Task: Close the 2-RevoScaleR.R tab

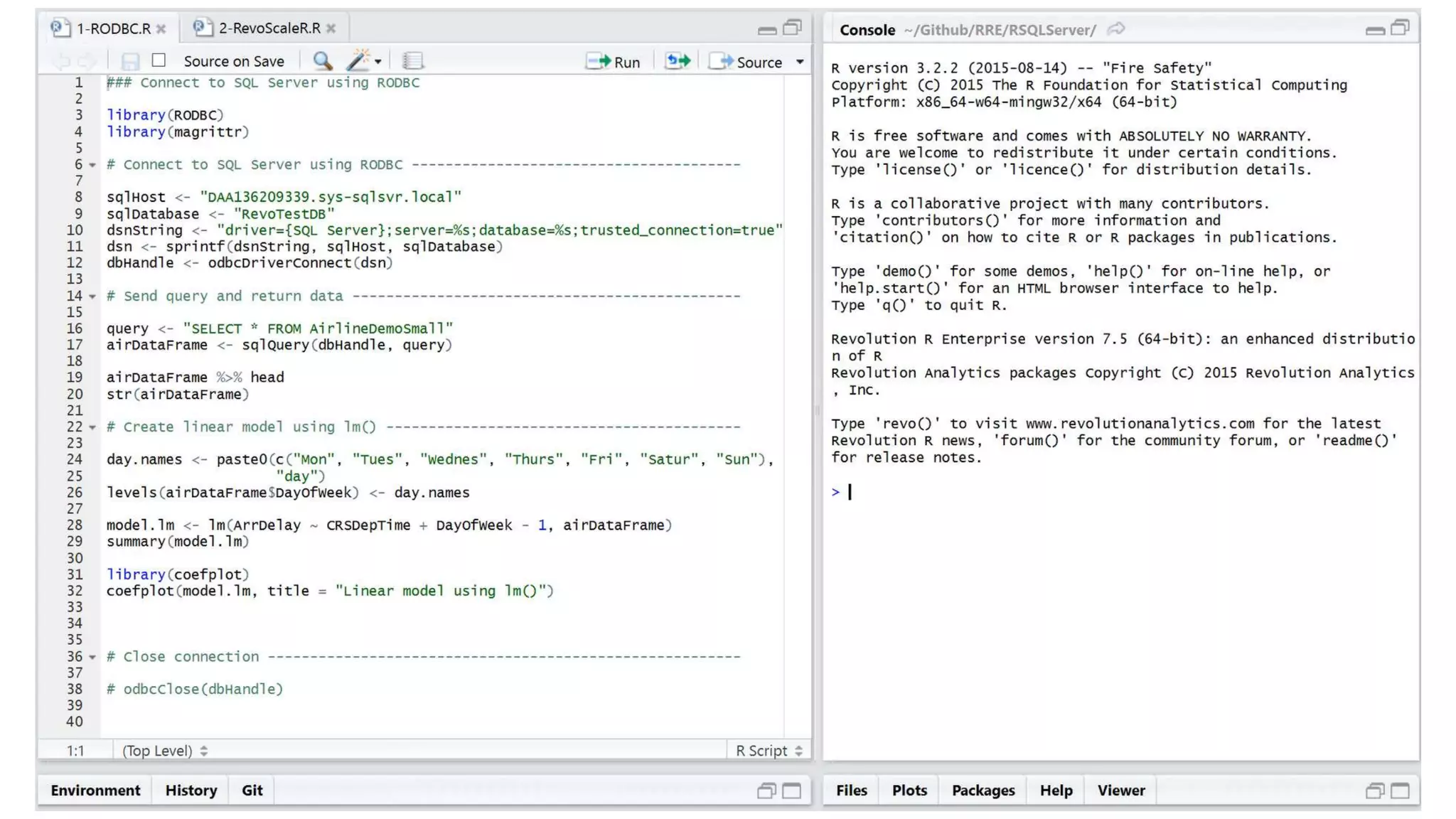Action: tap(331, 28)
